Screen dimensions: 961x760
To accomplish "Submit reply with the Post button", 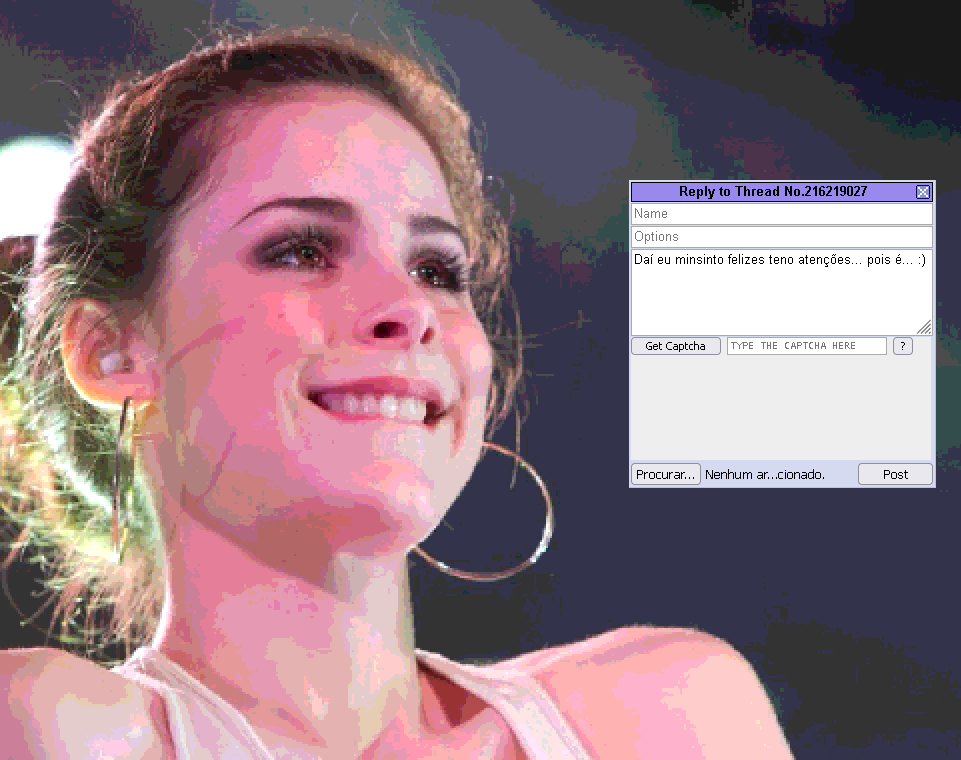I will 895,474.
